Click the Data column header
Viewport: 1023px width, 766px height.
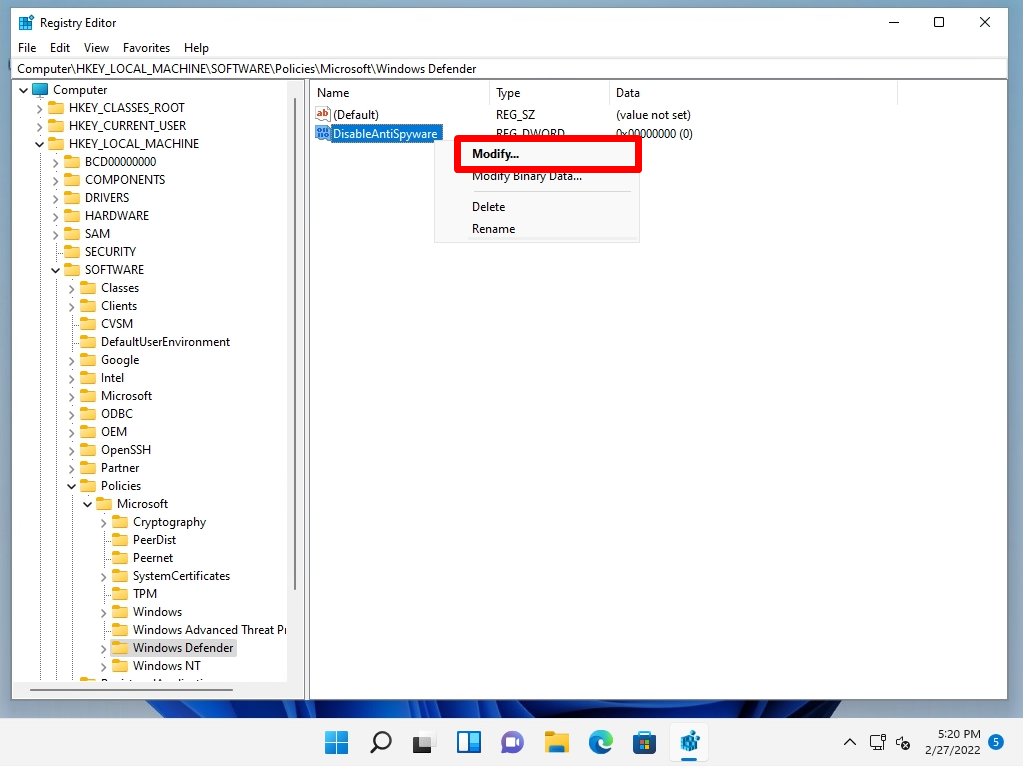[x=754, y=93]
